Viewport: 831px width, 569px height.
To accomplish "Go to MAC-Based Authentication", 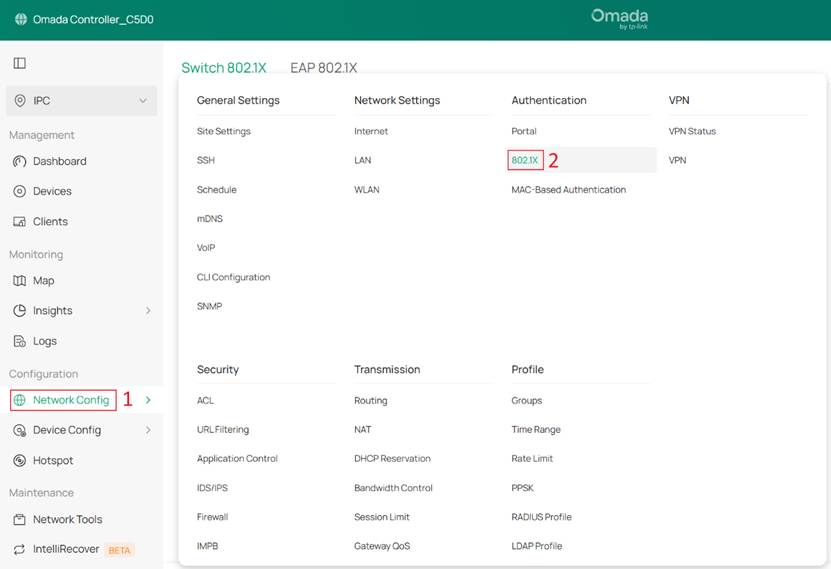I will click(x=568, y=189).
